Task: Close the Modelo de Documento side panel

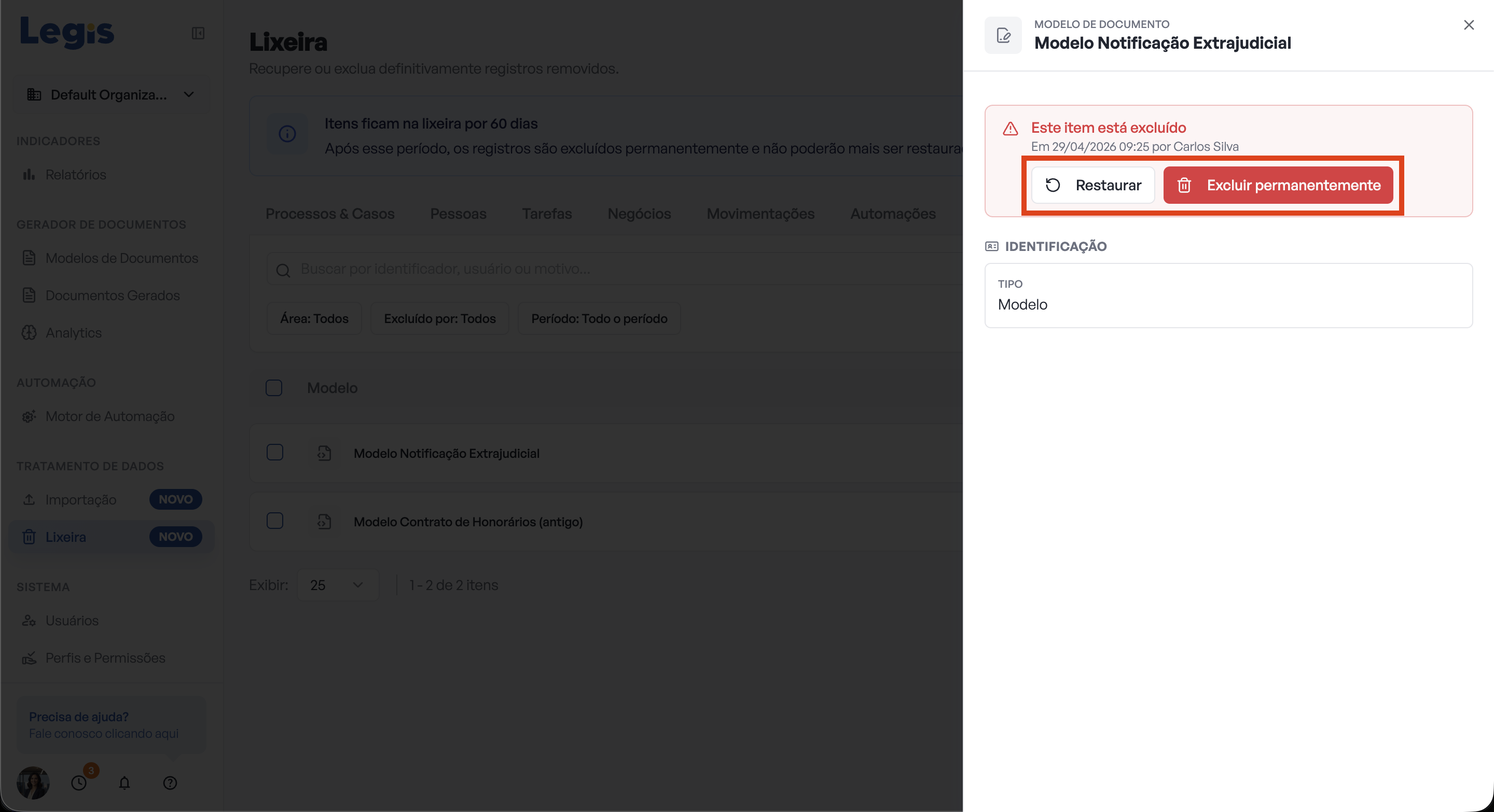Action: [x=1469, y=25]
